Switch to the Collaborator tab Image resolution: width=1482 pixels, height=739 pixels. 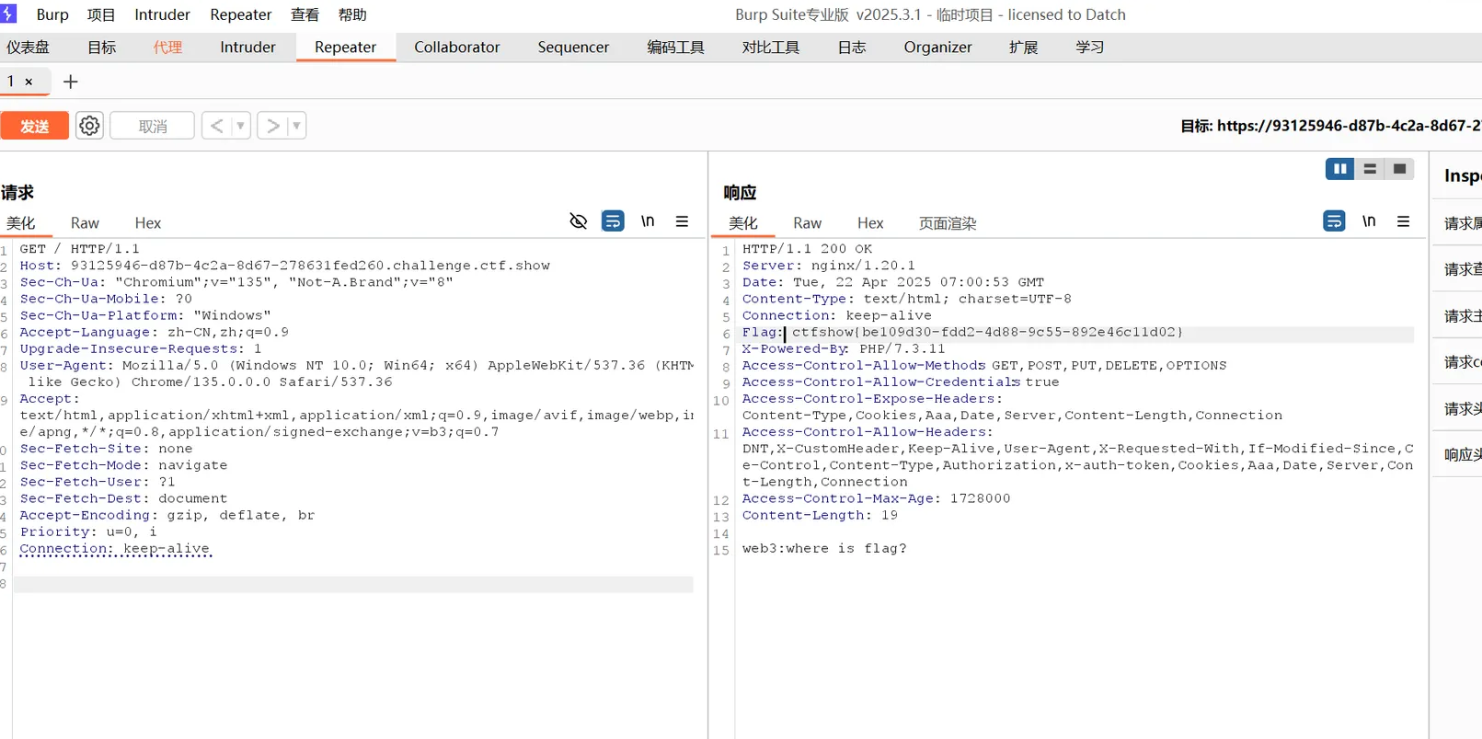pos(457,47)
